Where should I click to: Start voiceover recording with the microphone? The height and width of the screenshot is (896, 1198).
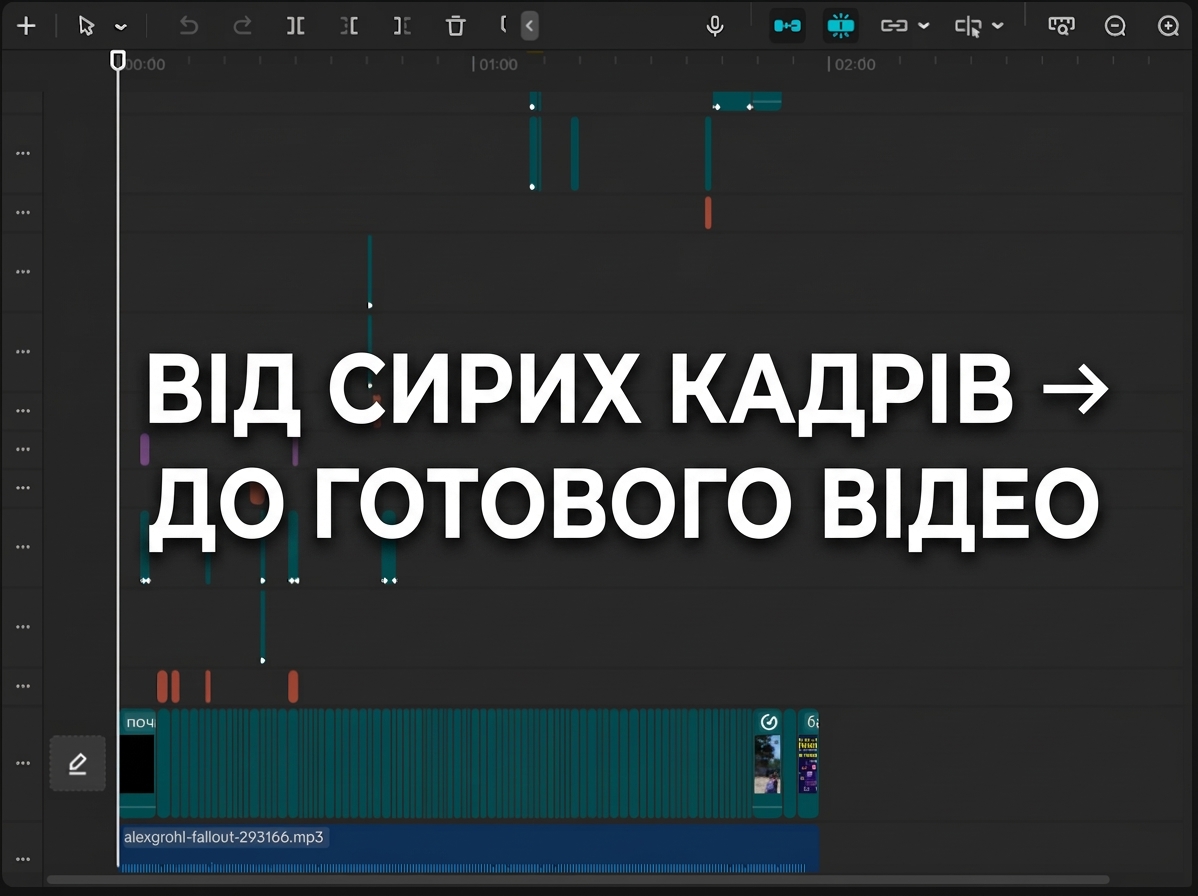coord(714,26)
